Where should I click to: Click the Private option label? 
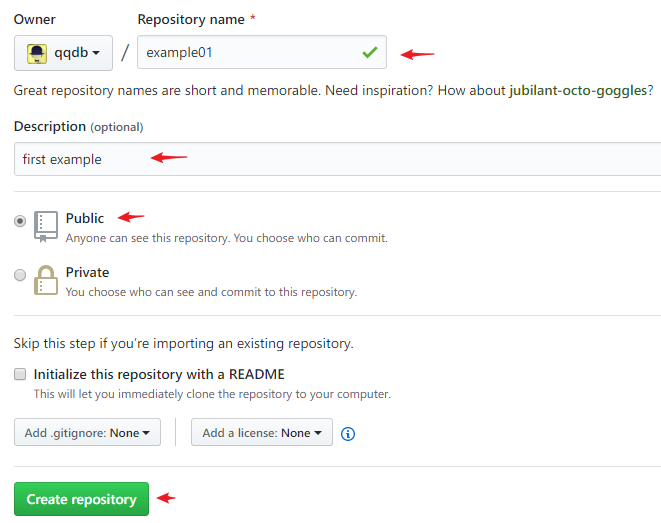tap(87, 272)
